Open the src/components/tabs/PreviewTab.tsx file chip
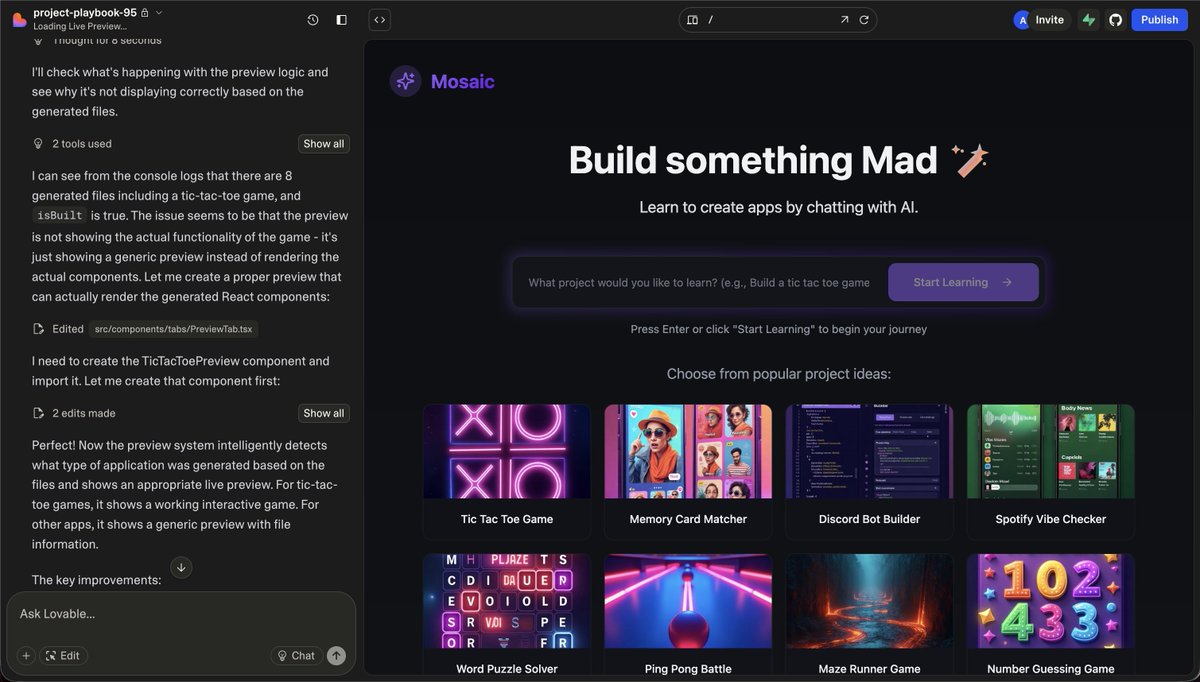This screenshot has height=682, width=1200. [x=175, y=328]
